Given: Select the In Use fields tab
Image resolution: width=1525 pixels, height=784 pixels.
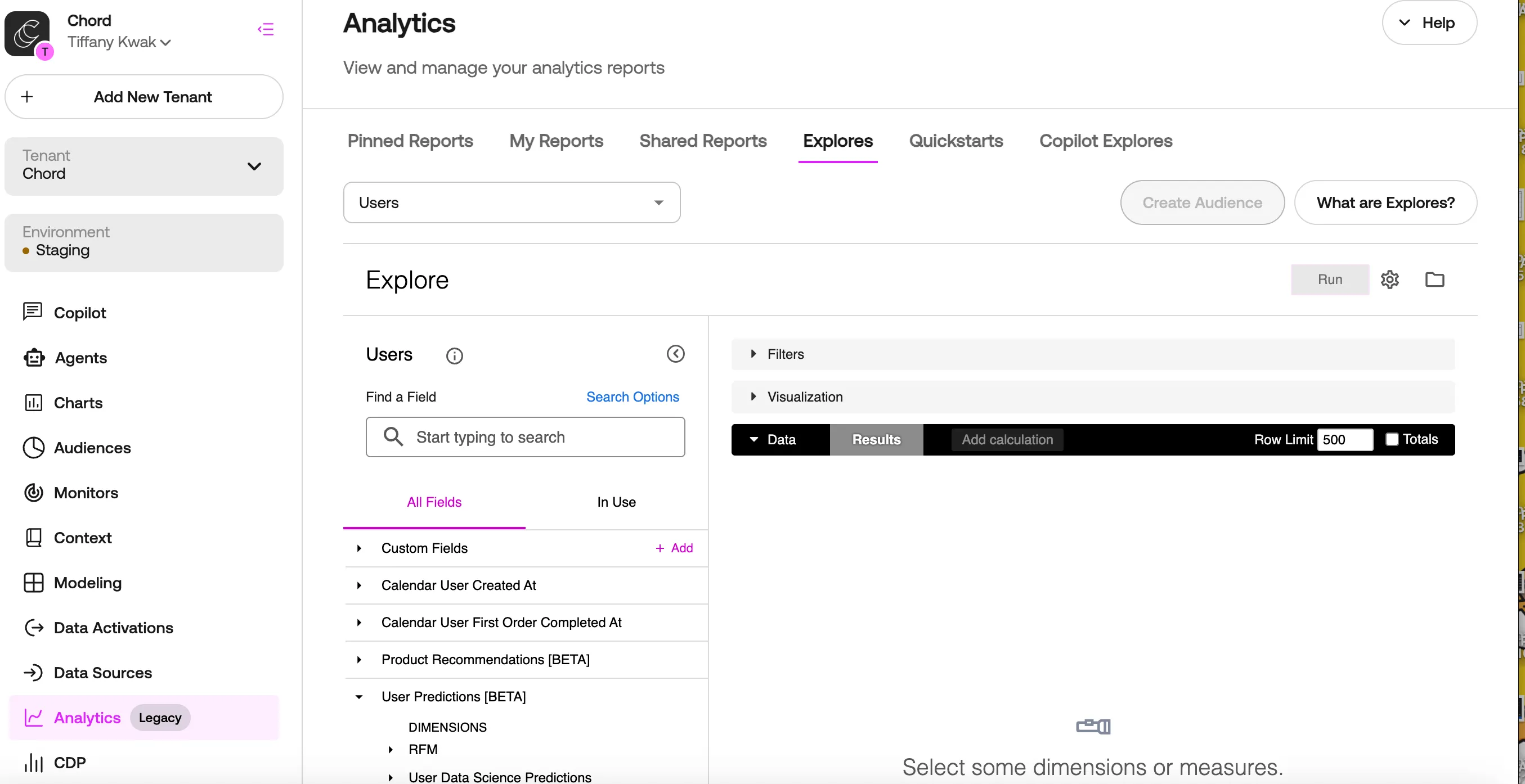Looking at the screenshot, I should pyautogui.click(x=616, y=502).
